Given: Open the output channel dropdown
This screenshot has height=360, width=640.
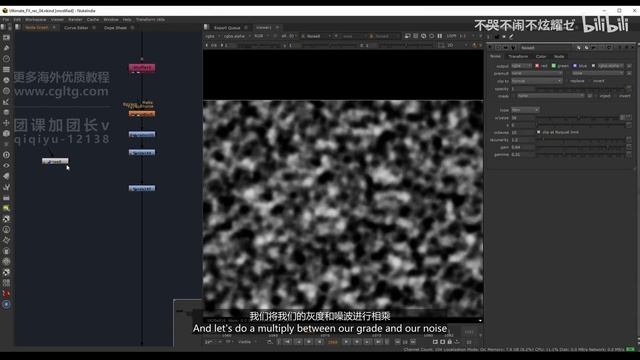Looking at the screenshot, I should (522, 66).
